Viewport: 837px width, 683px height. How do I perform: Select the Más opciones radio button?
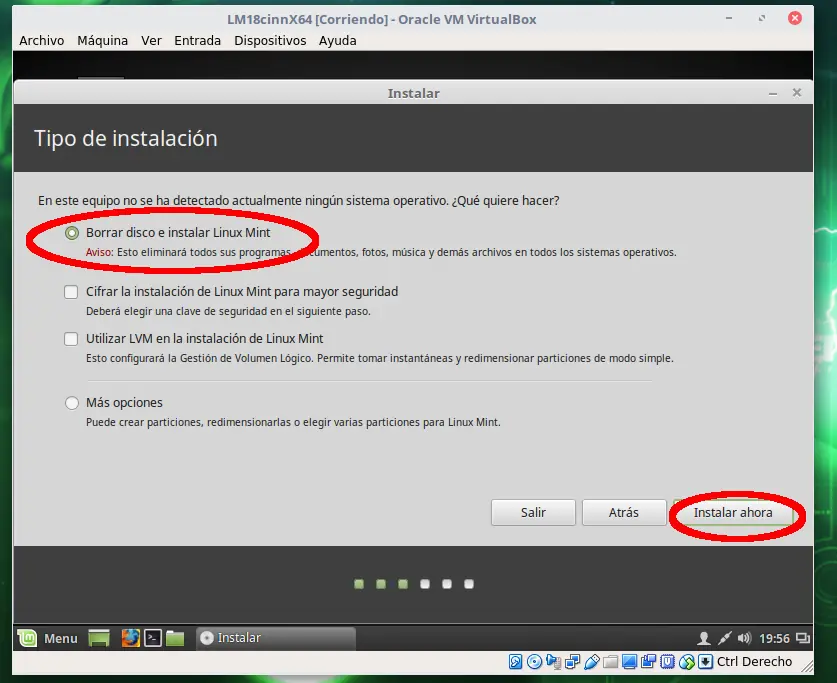pyautogui.click(x=72, y=403)
